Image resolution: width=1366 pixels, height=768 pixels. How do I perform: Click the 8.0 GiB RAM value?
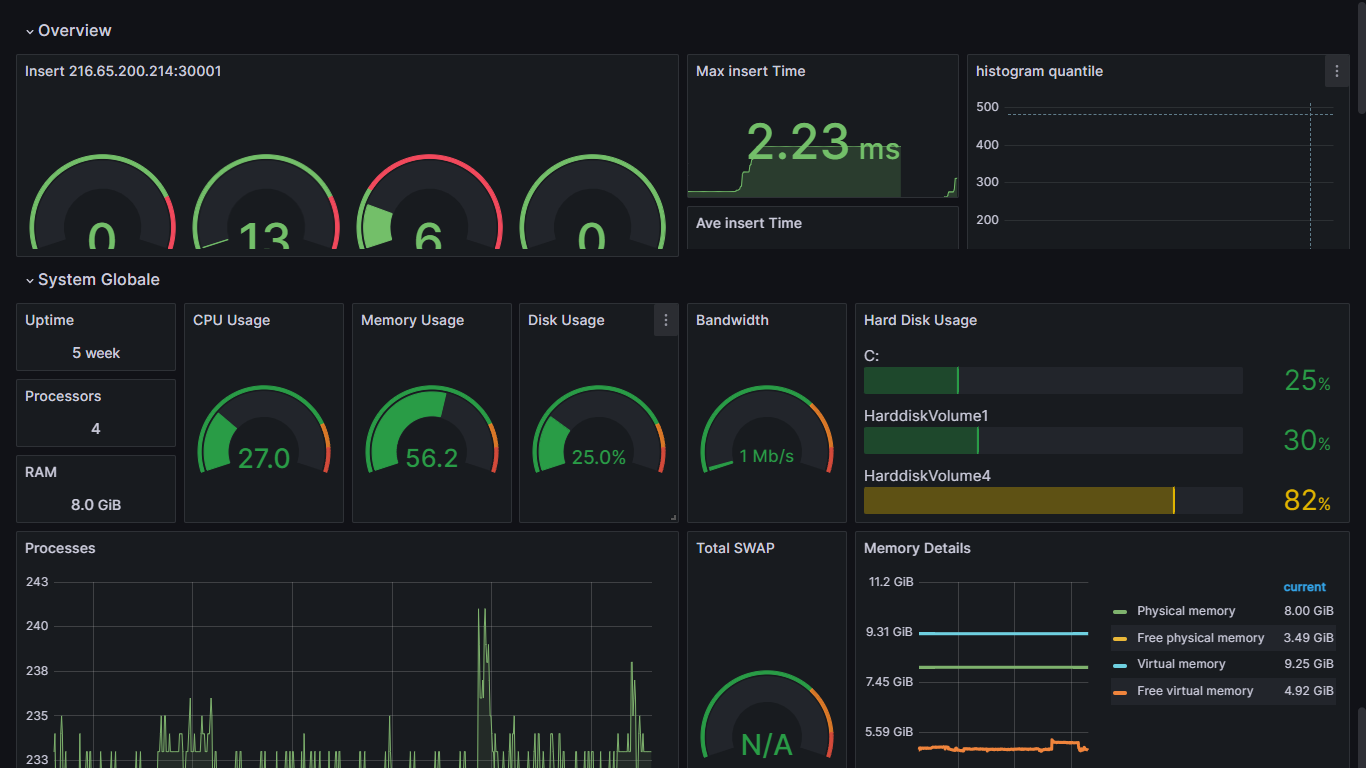click(x=96, y=505)
